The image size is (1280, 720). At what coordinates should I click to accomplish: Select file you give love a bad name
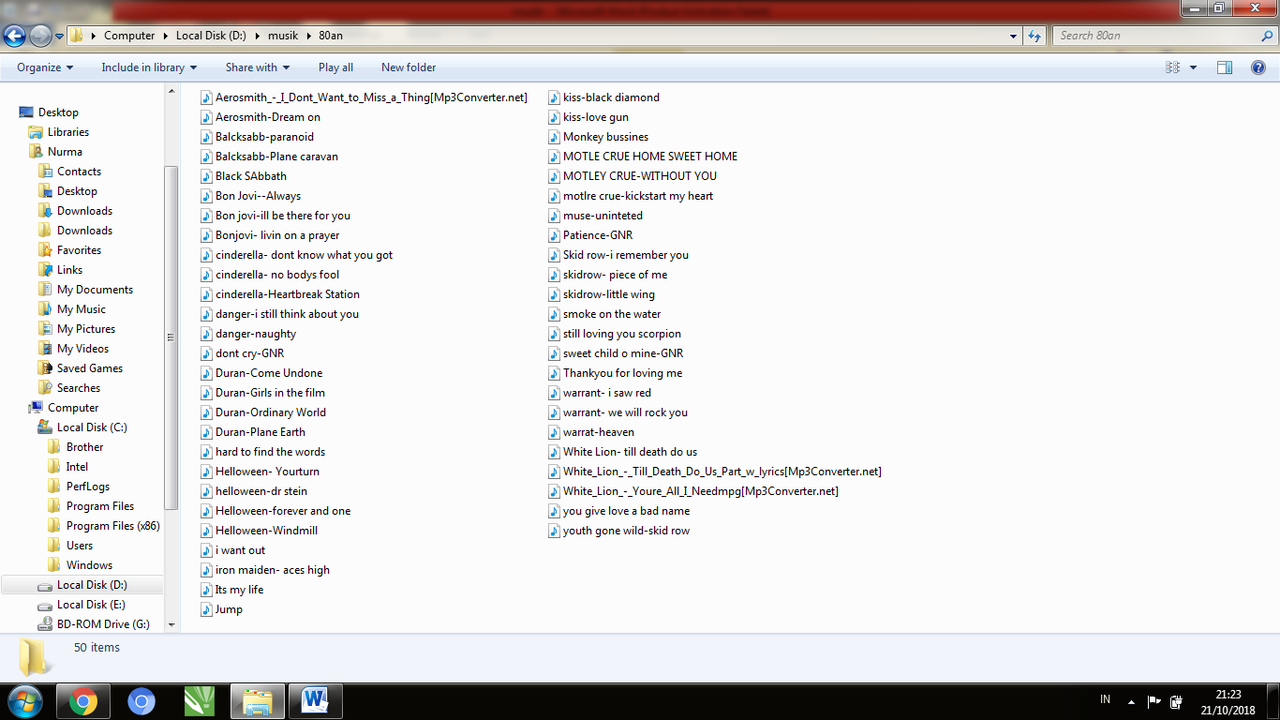[x=626, y=511]
